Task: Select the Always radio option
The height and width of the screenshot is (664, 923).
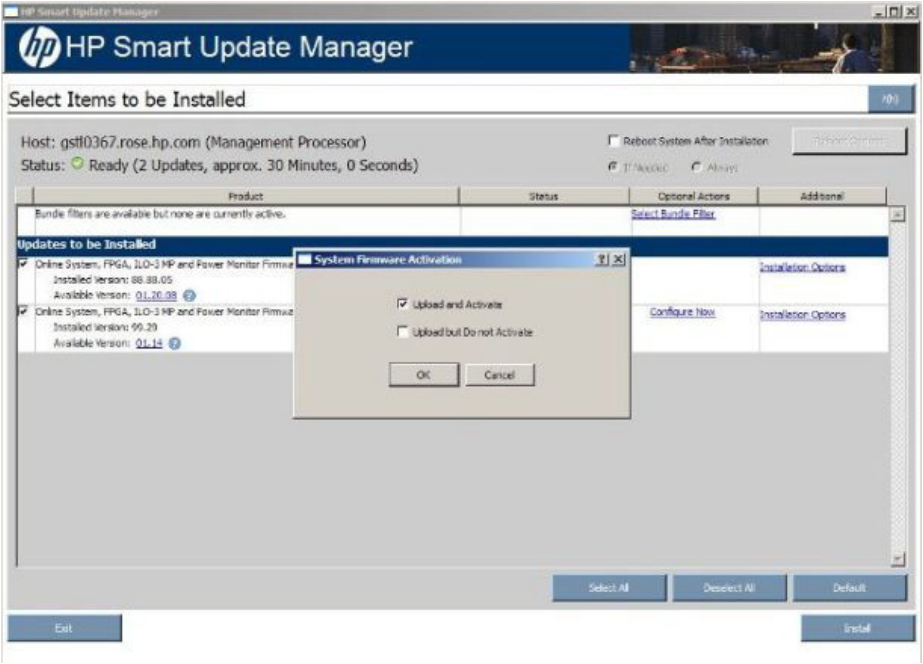Action: [697, 167]
